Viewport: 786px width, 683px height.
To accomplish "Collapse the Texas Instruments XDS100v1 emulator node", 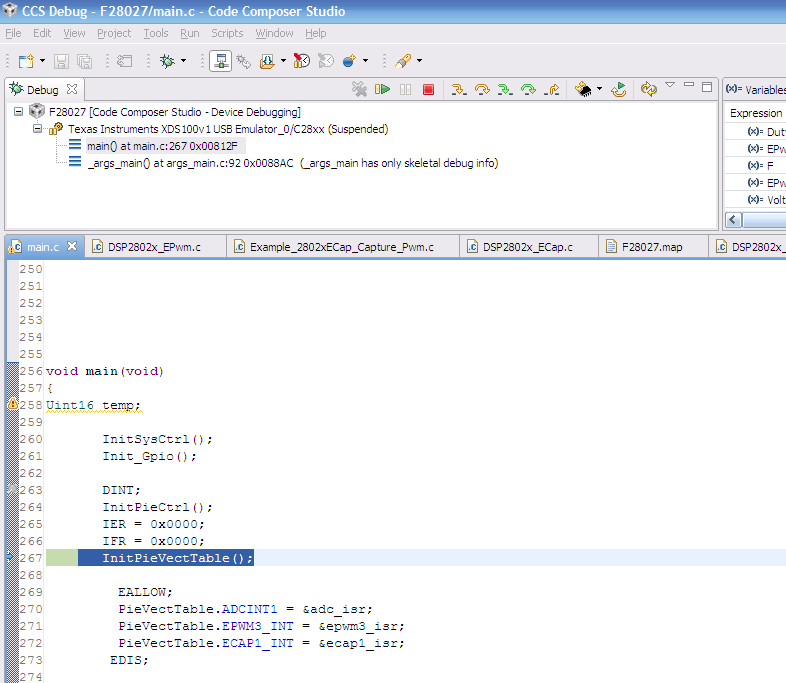I will tap(37, 129).
